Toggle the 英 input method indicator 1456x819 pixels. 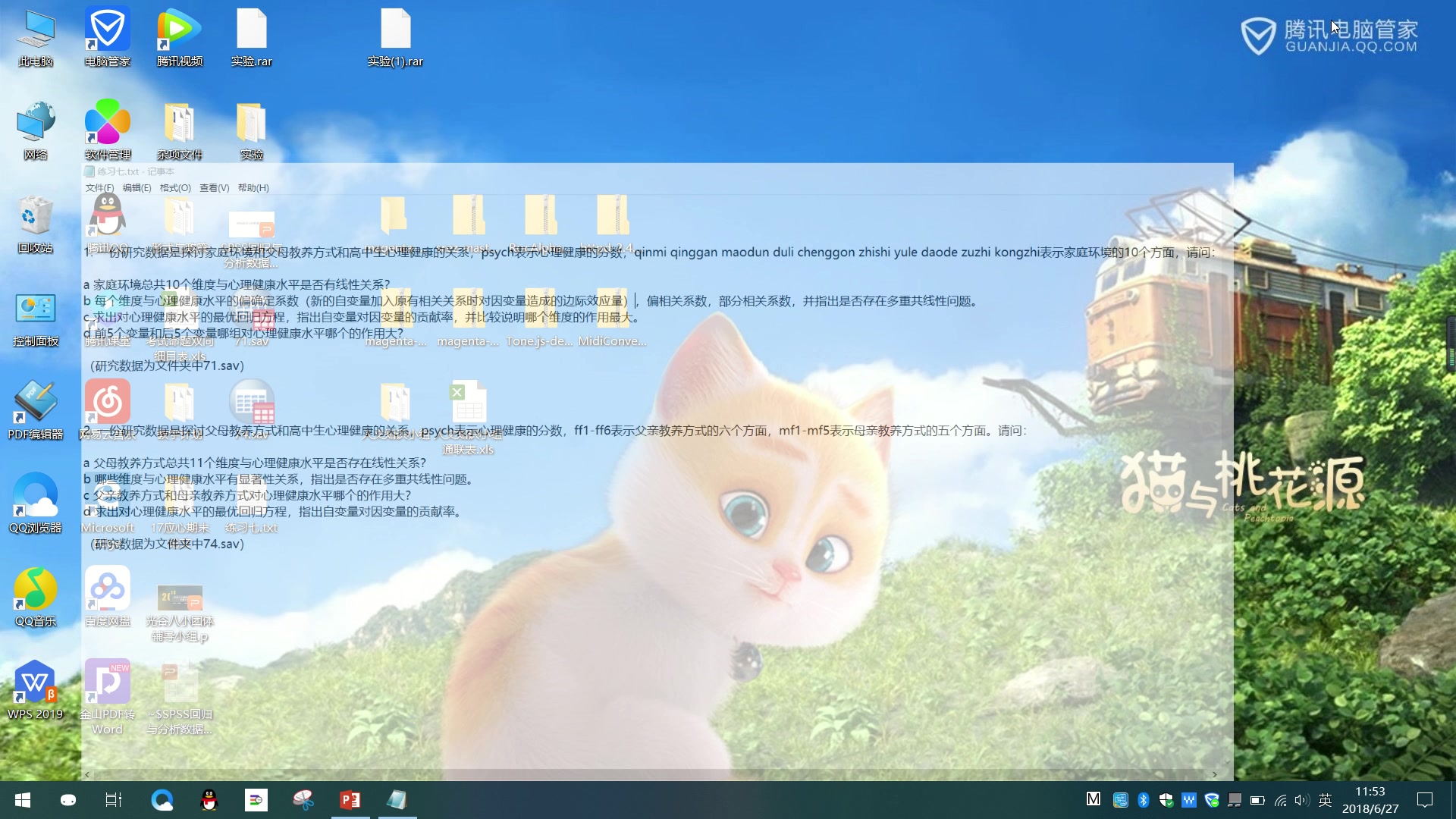pyautogui.click(x=1326, y=800)
